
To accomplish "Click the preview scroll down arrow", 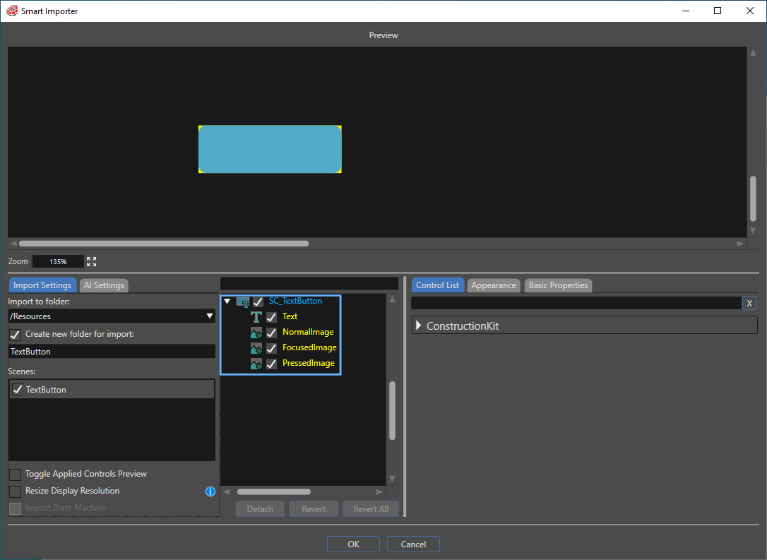I will click(x=753, y=230).
